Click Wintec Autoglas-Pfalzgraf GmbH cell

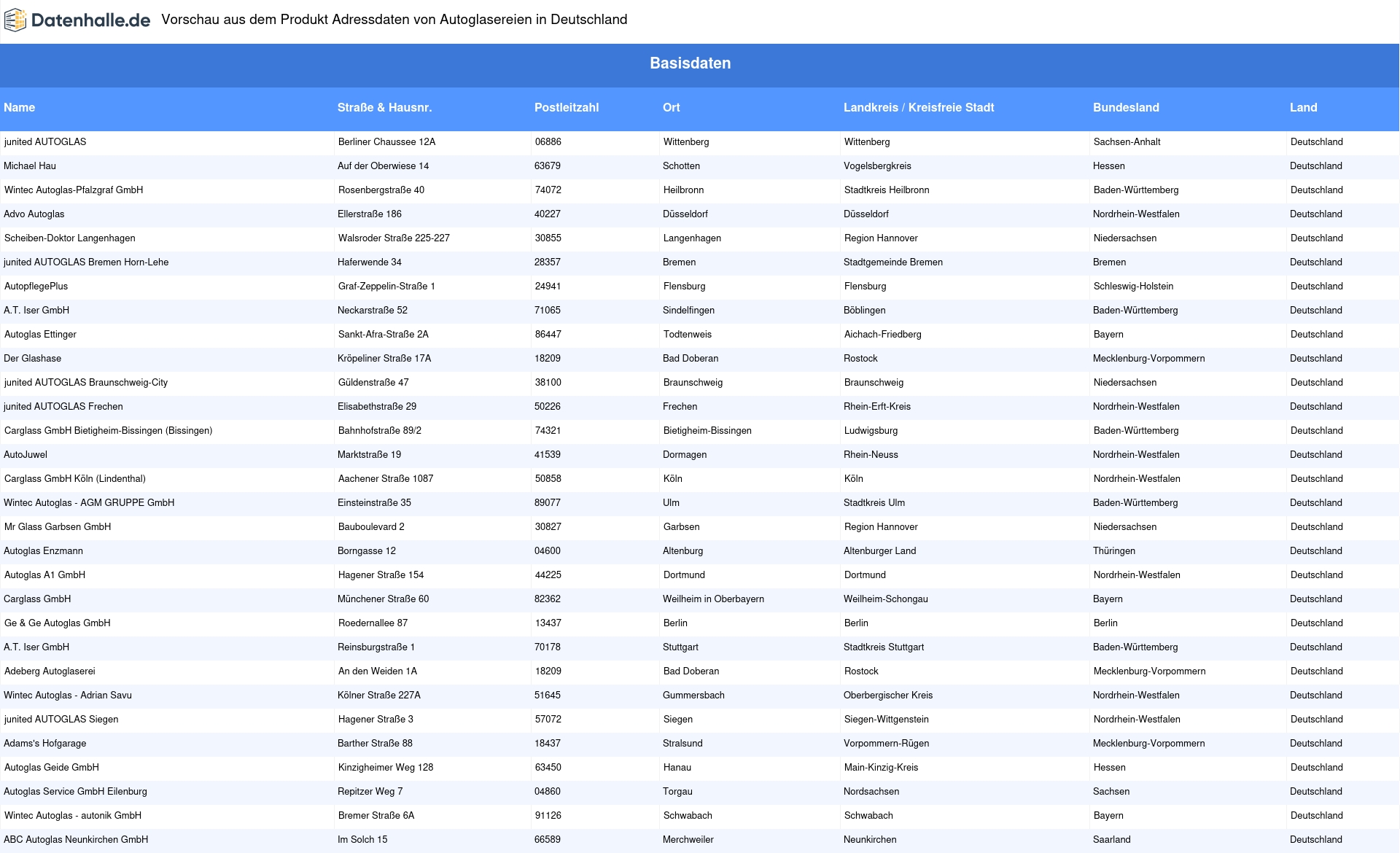coord(74,190)
